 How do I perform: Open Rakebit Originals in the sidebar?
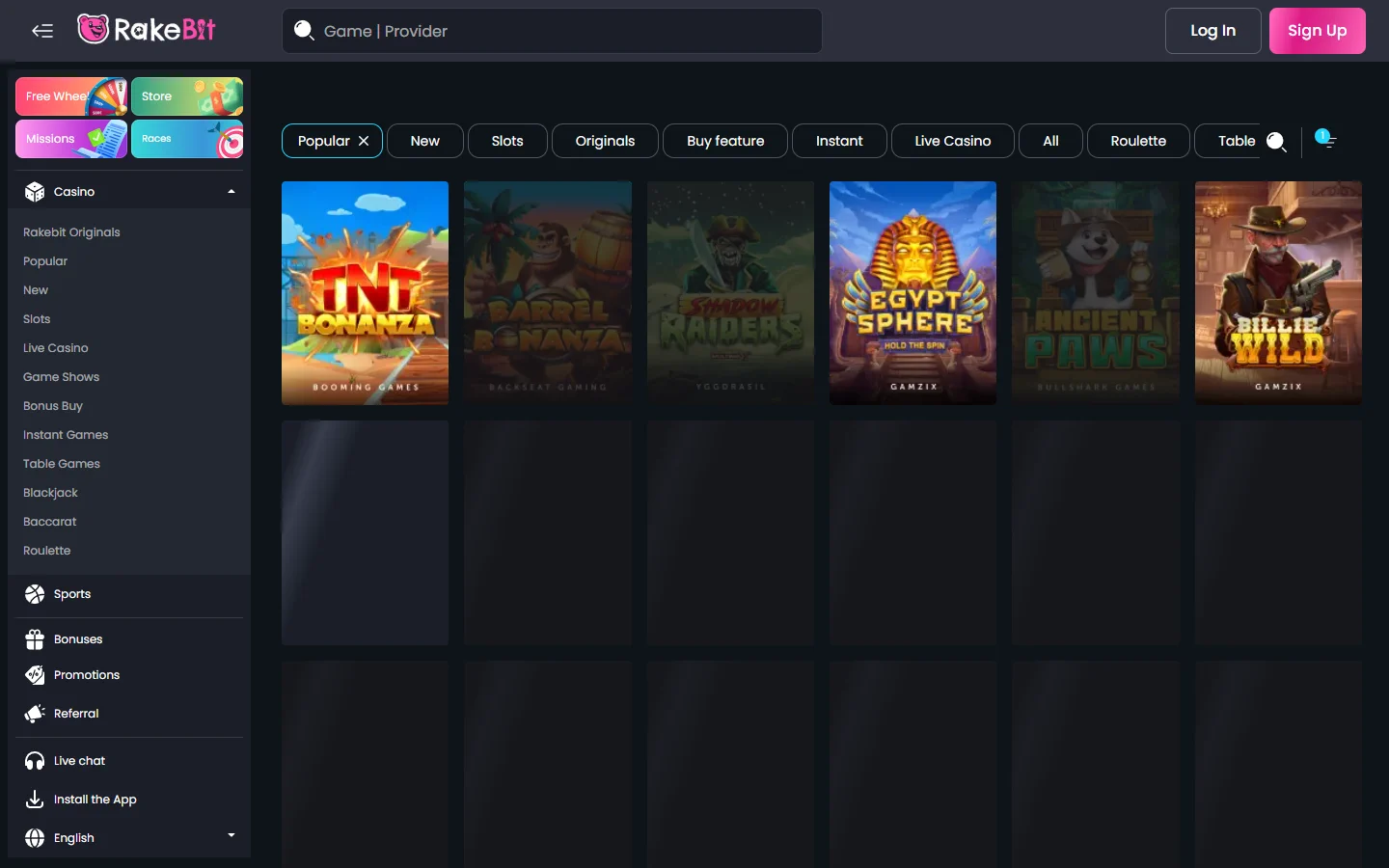tap(71, 232)
